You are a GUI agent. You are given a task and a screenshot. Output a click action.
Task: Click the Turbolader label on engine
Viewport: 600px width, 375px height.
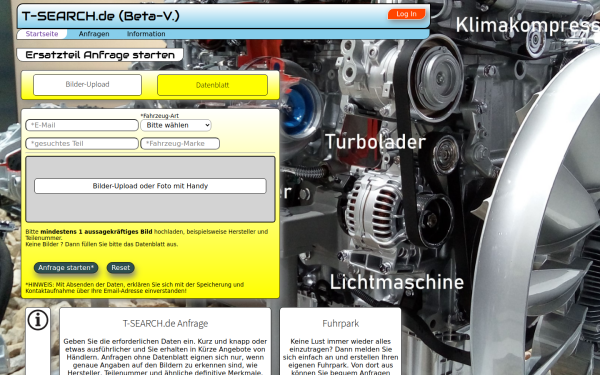click(375, 142)
